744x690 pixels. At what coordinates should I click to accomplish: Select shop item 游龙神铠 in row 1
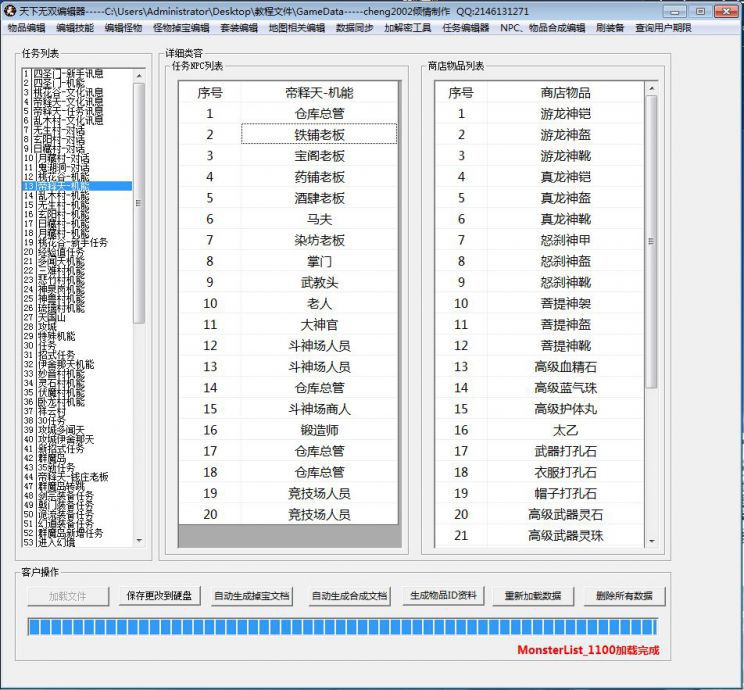(565, 113)
